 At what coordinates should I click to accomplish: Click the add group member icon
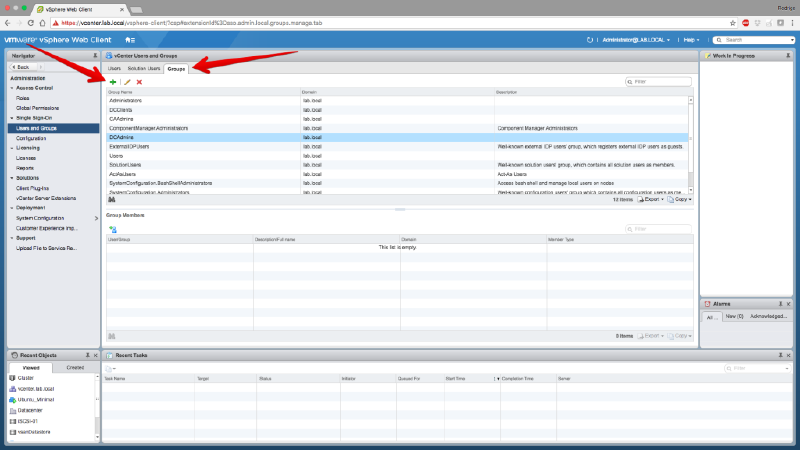click(113, 229)
